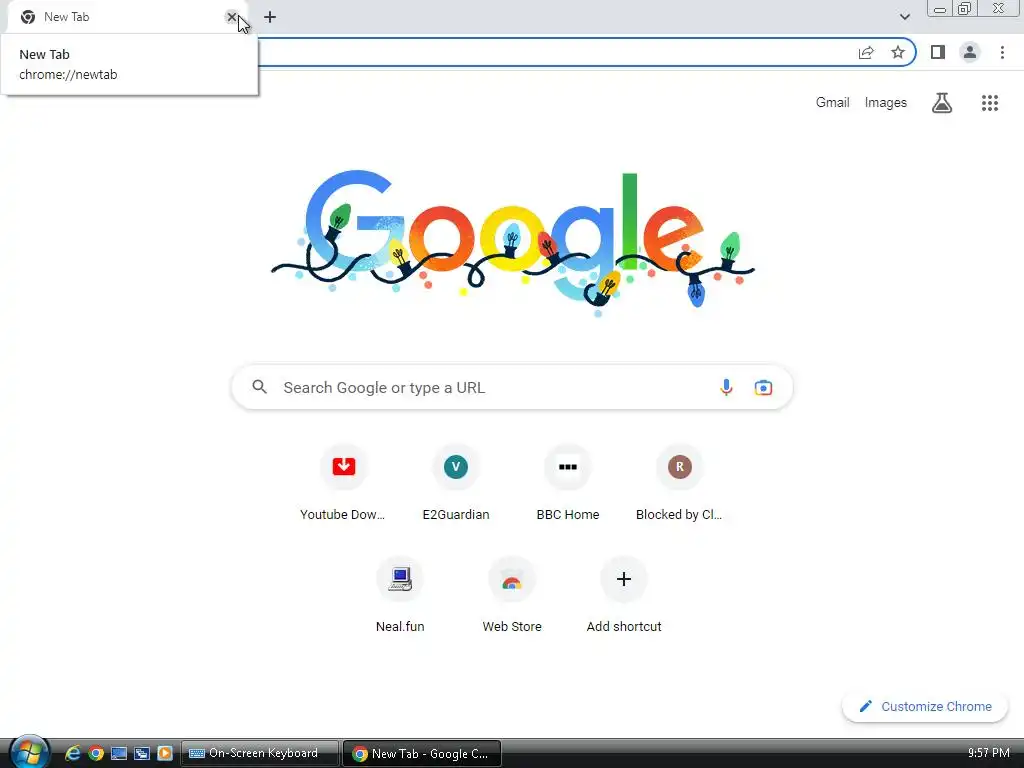
Task: Open the profile avatar menu
Action: click(x=970, y=52)
